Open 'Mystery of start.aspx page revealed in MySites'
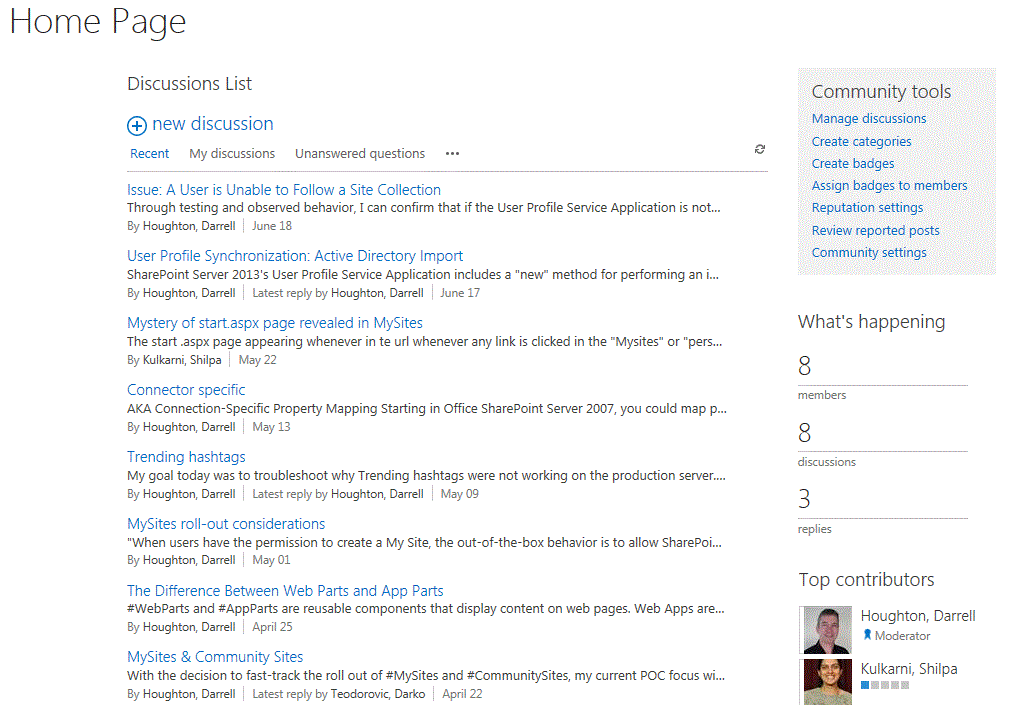 274,323
